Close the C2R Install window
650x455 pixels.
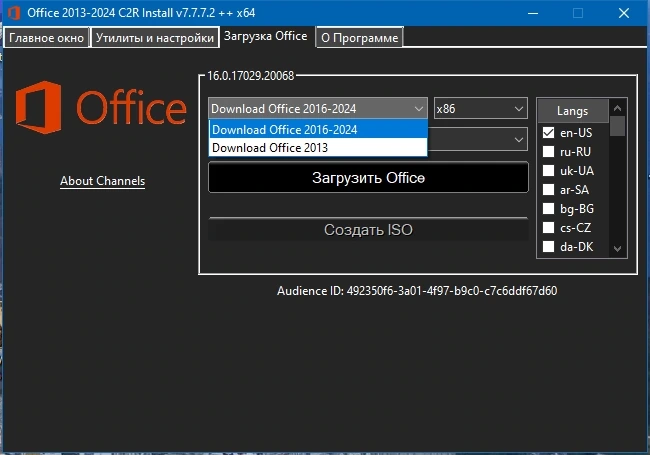[x=624, y=13]
